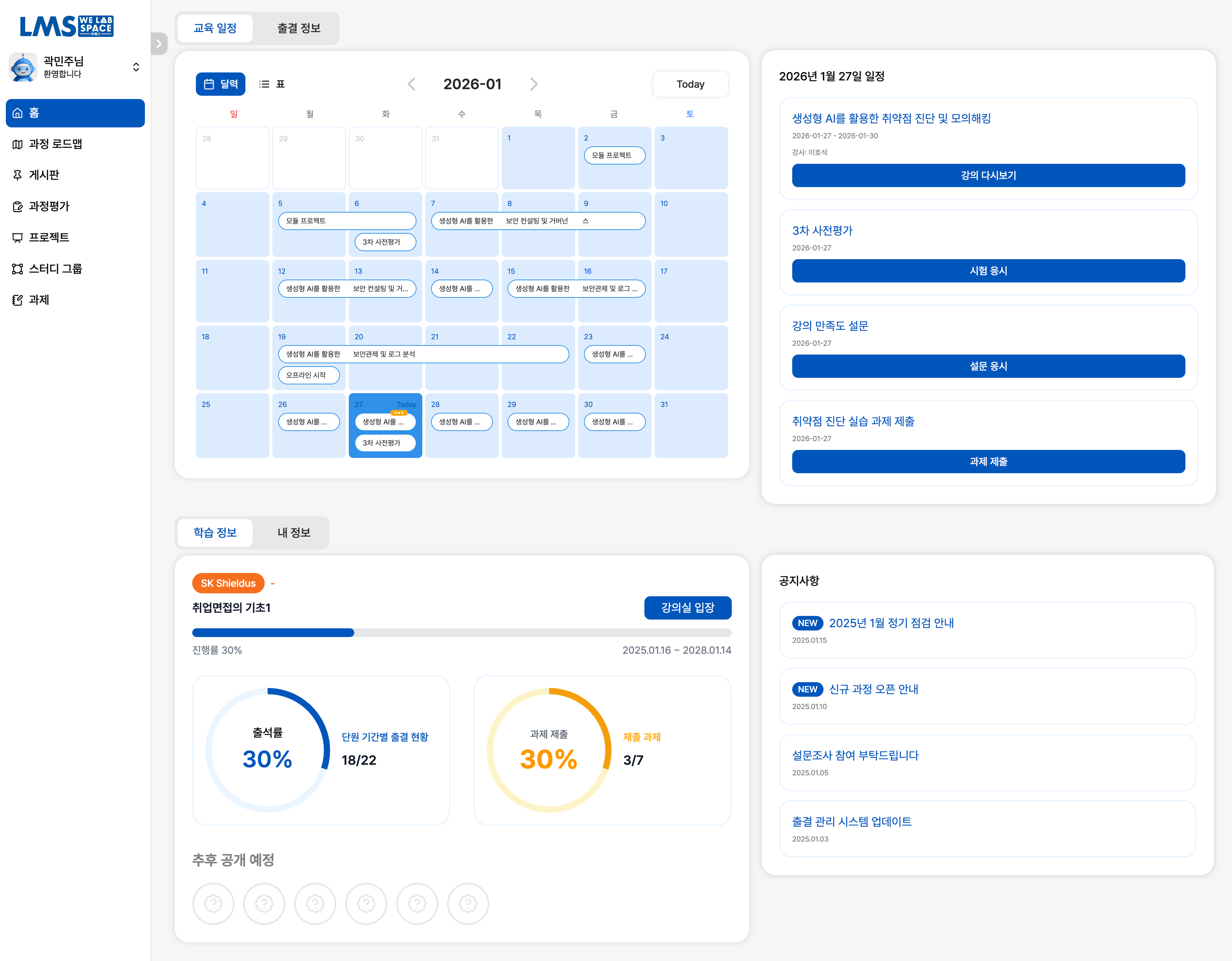
Task: Select January 31 calendar cell
Action: pos(691,425)
